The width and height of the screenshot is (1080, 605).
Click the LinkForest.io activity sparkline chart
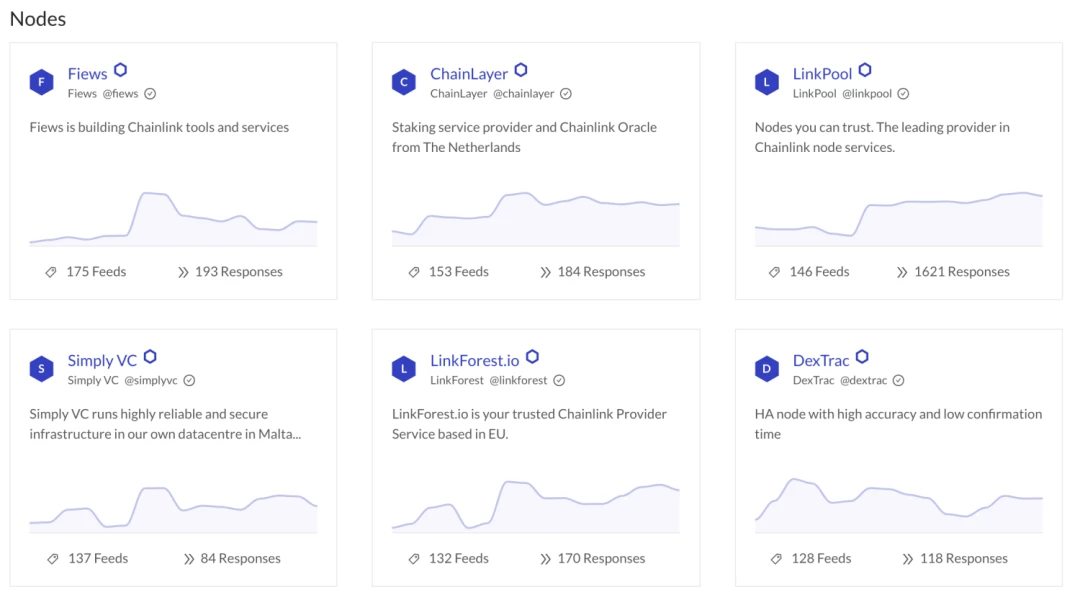click(x=536, y=506)
